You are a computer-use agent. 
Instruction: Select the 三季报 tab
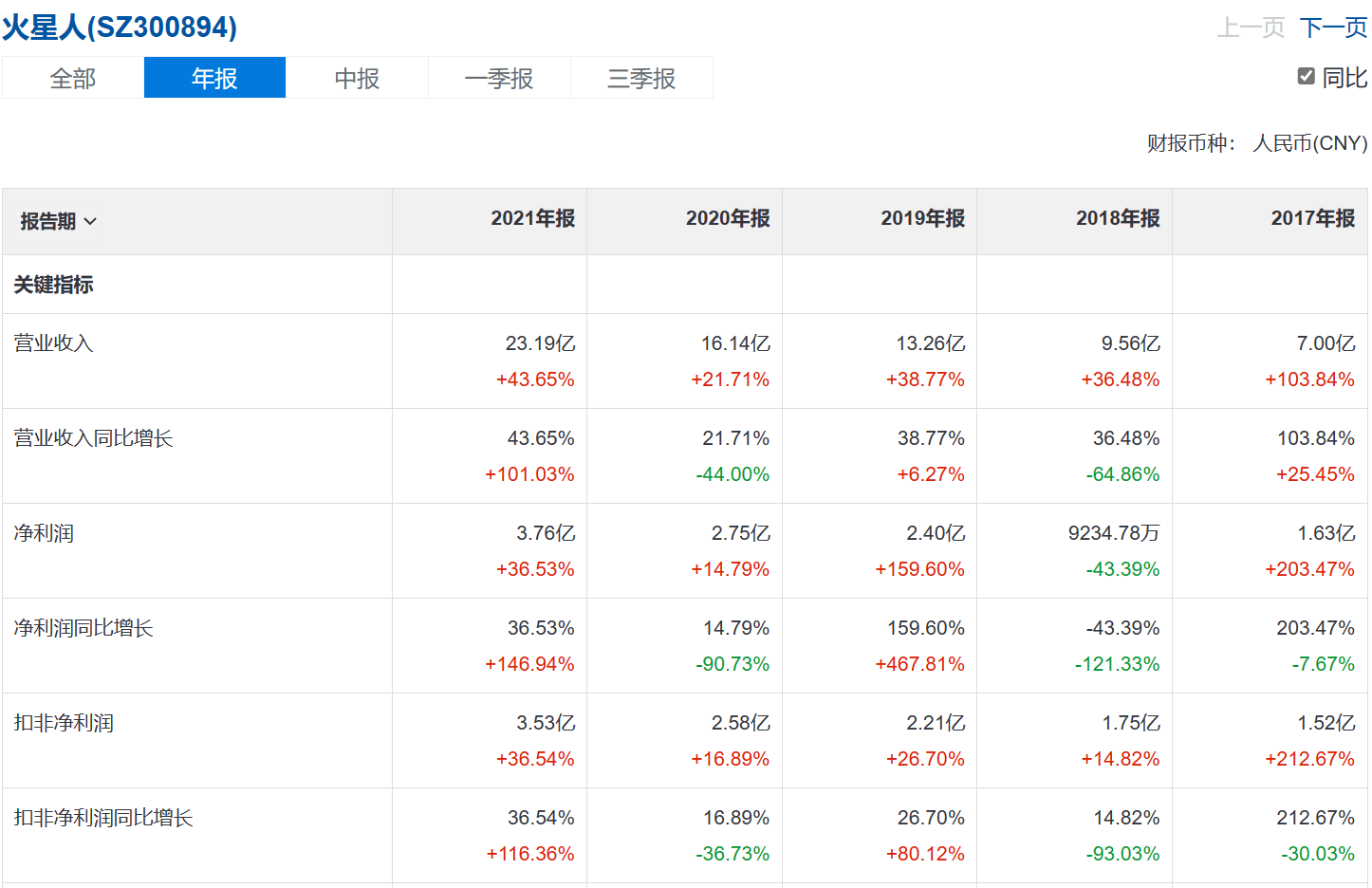point(641,78)
